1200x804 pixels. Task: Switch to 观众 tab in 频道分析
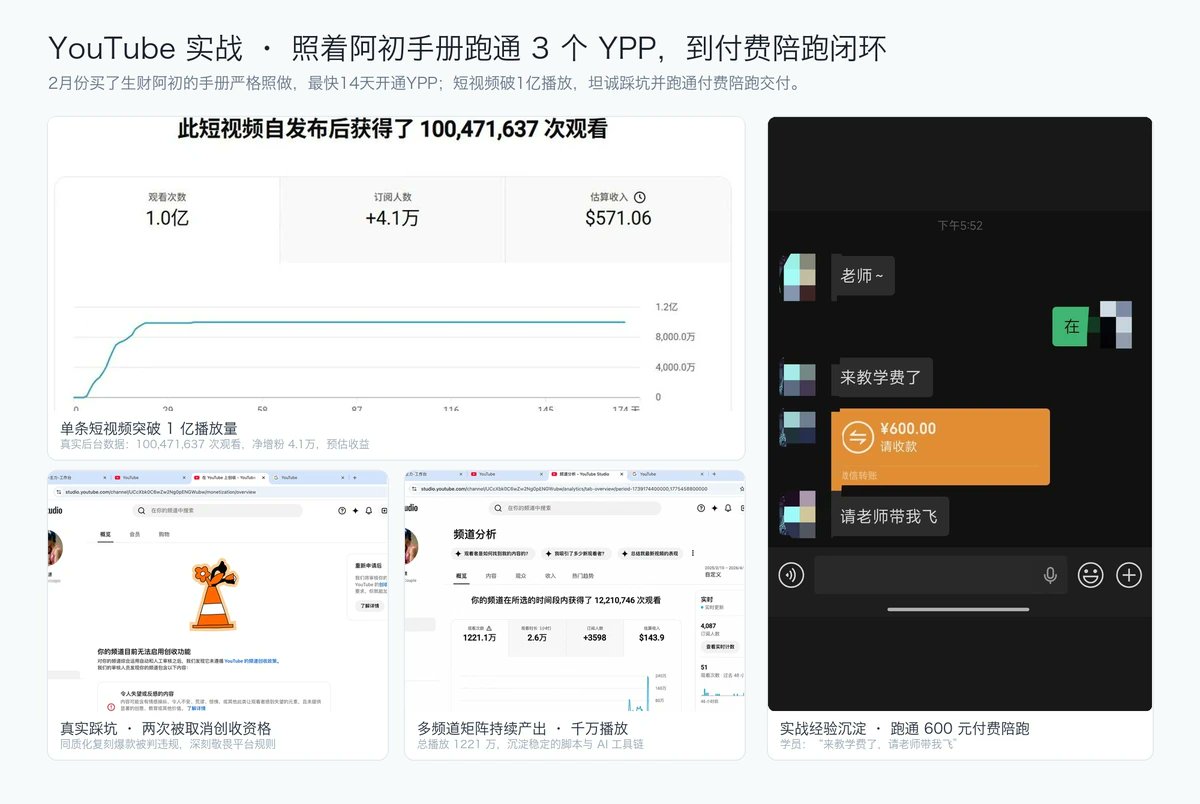coord(521,576)
